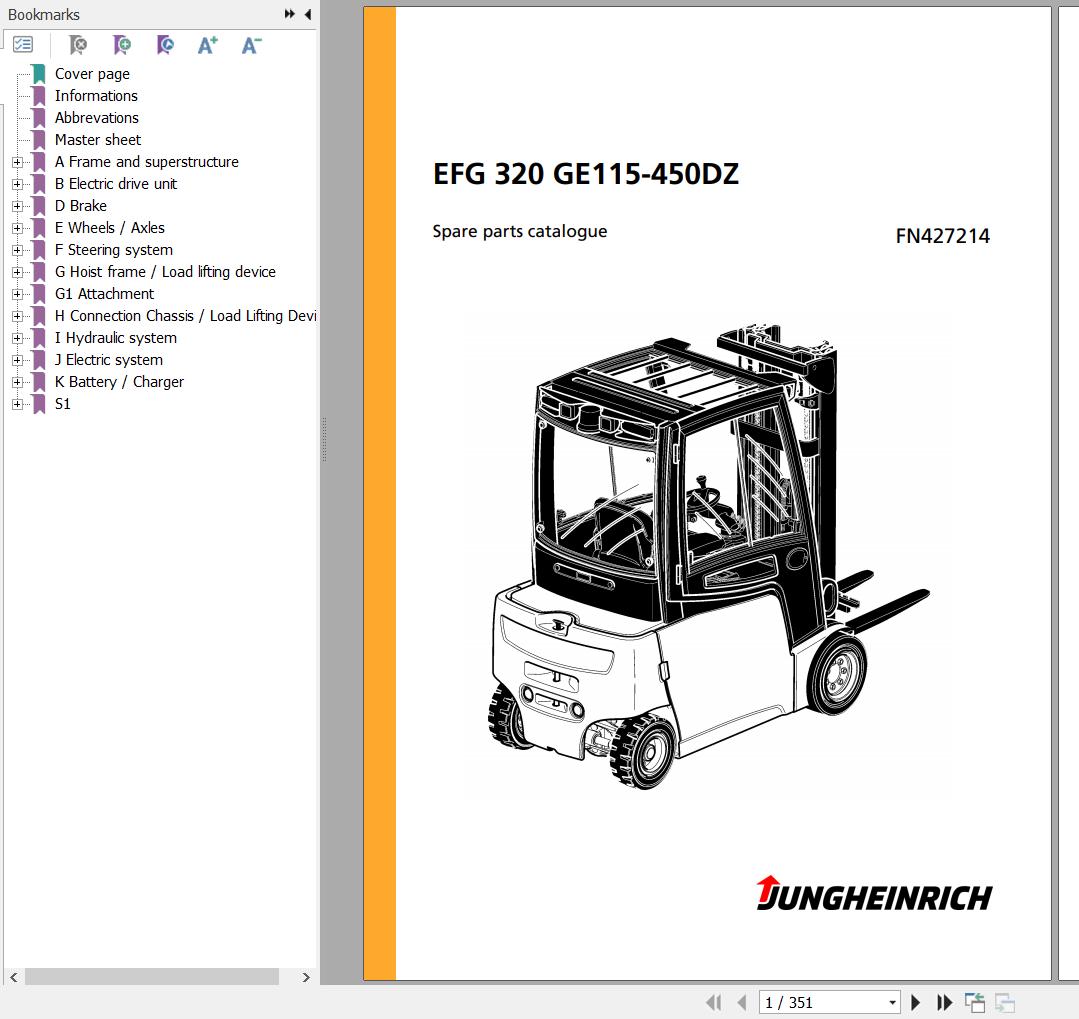Screen dimensions: 1079x1019
Task: Expand A Frame and superstructure bookmark
Action: (x=17, y=162)
